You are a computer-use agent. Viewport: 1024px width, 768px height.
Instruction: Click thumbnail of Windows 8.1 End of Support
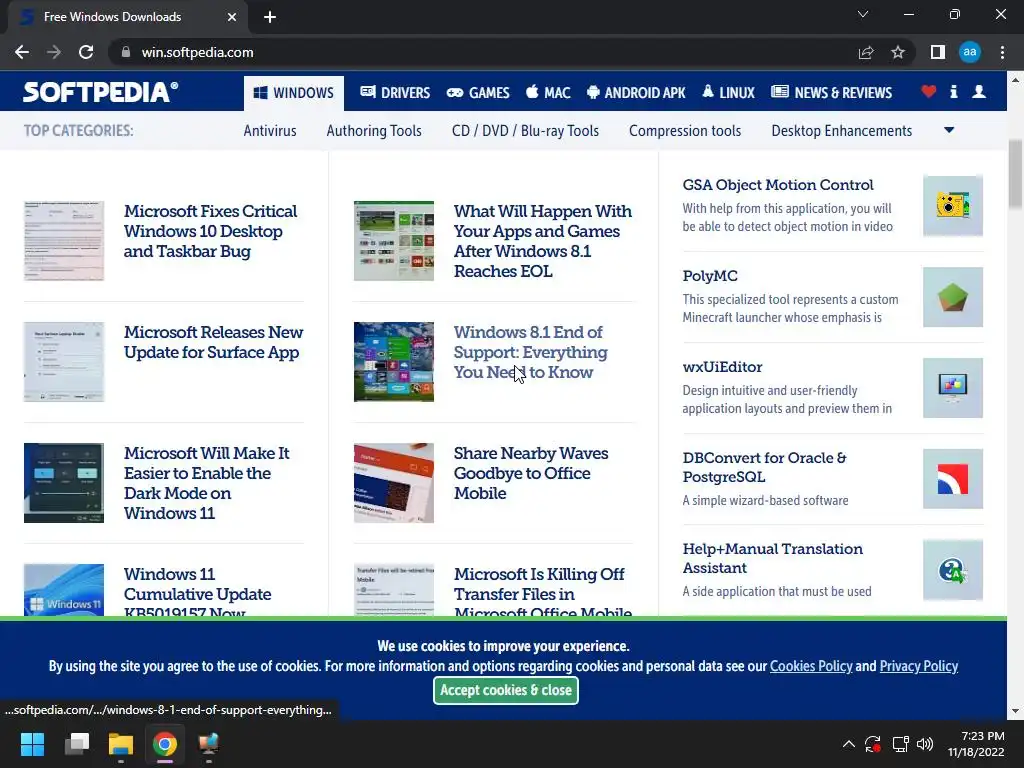click(x=394, y=362)
